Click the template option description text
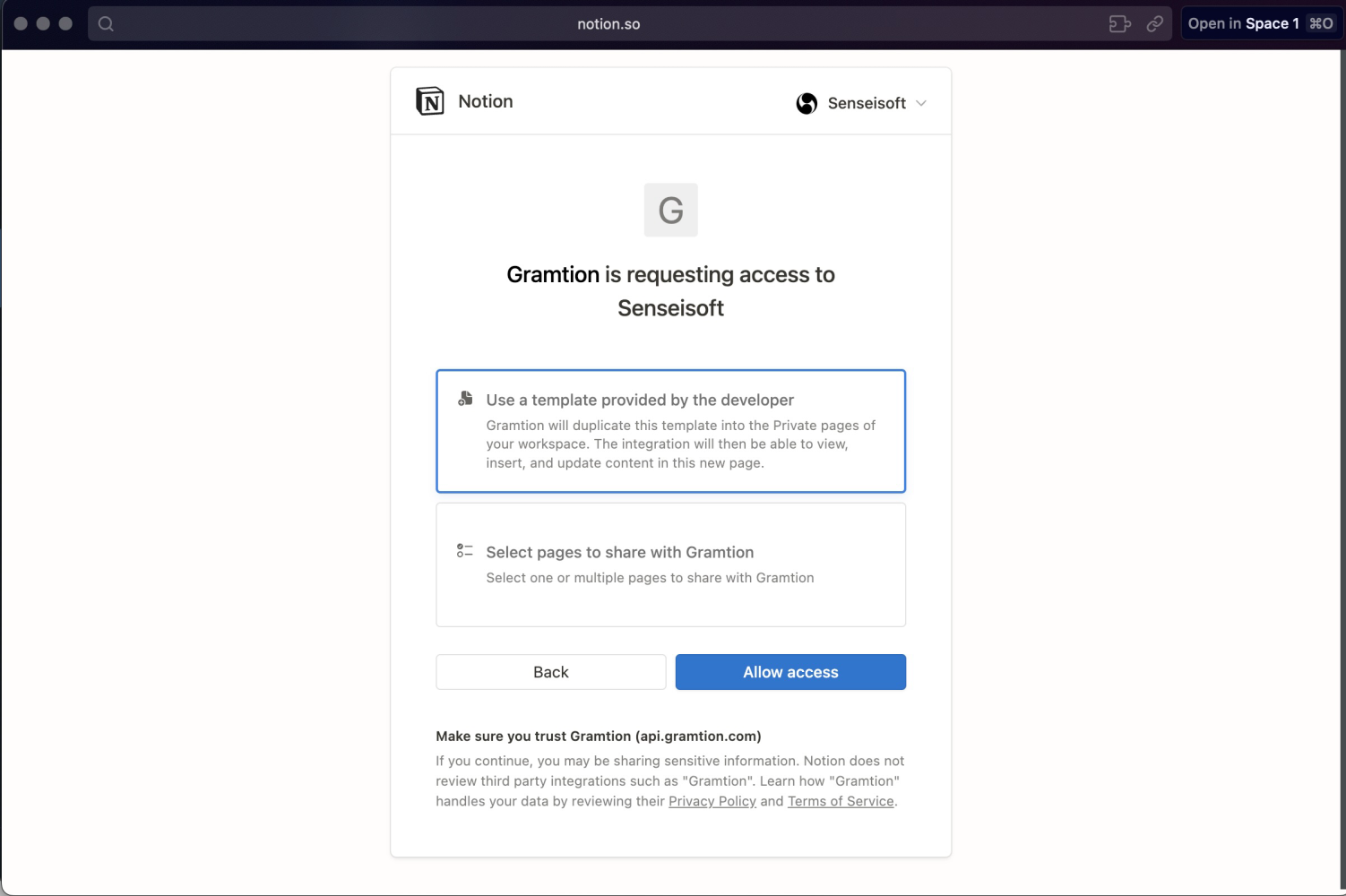 681,444
